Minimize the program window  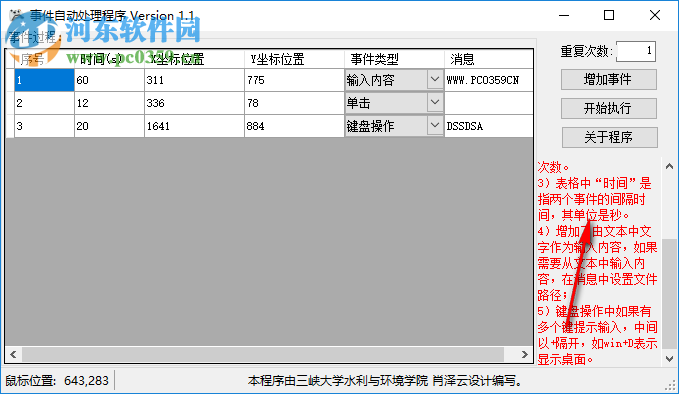coord(564,16)
